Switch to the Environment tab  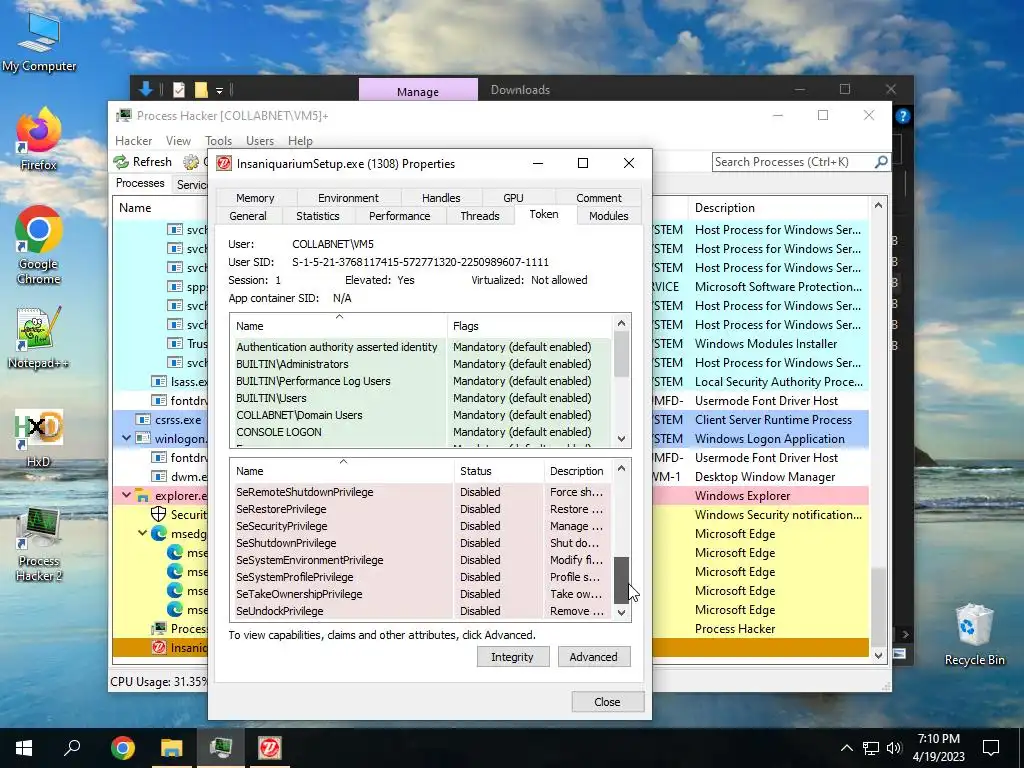tap(348, 197)
